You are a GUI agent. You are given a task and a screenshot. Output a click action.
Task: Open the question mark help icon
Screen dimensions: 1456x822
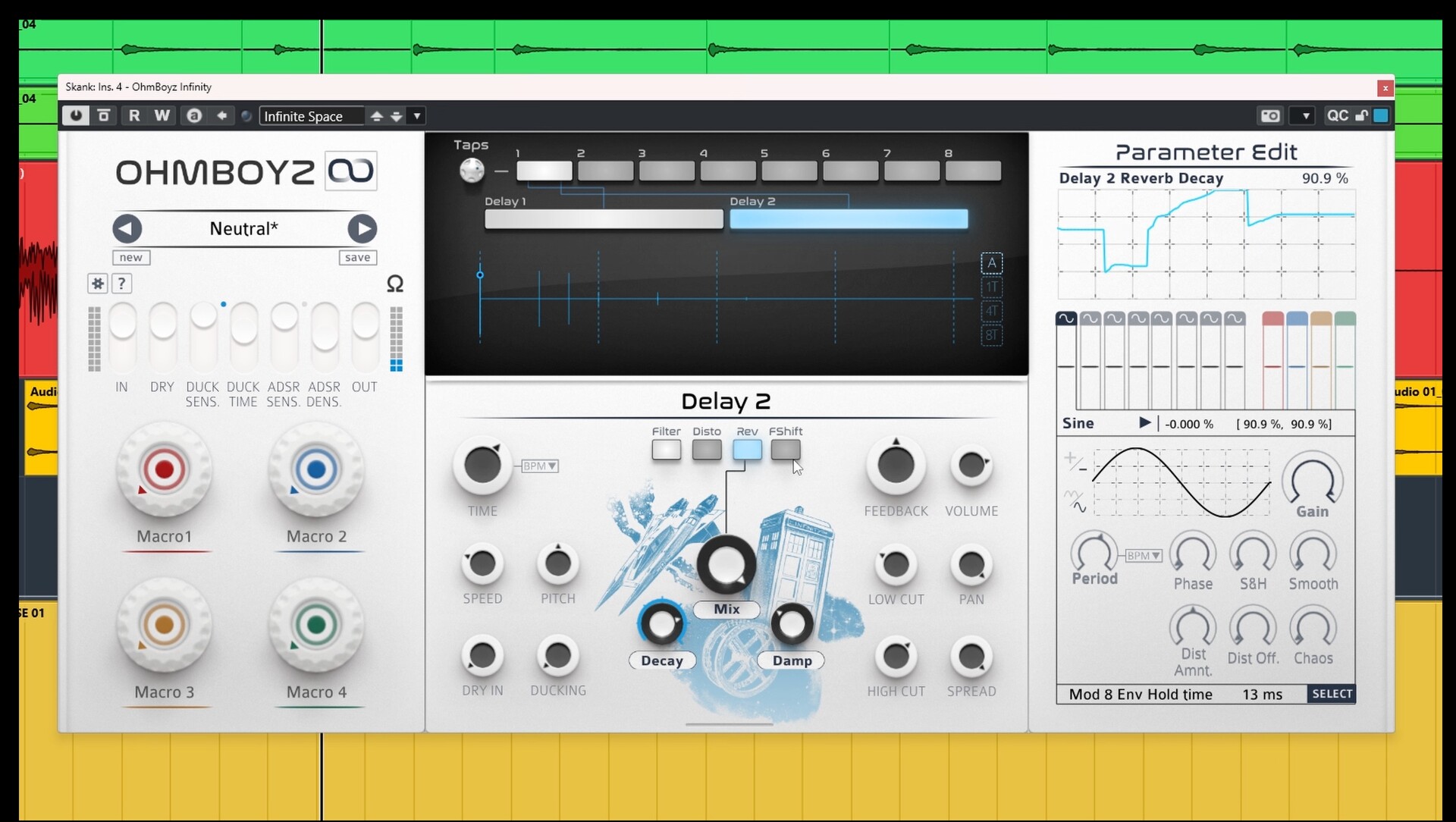click(x=121, y=284)
